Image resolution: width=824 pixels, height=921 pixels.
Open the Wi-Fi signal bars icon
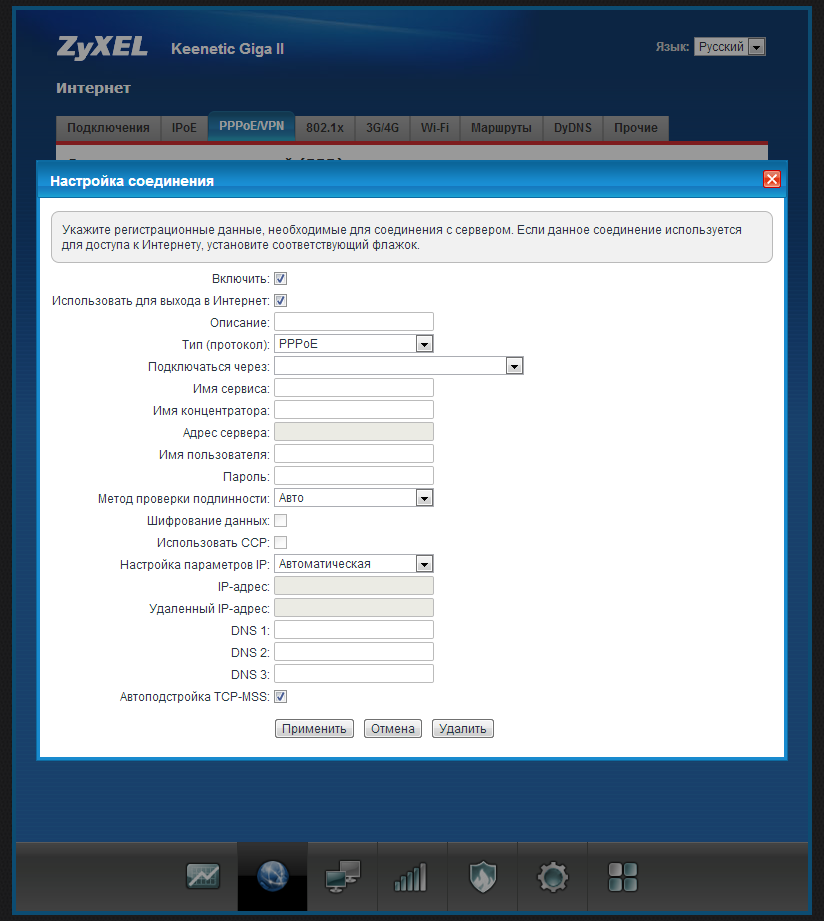412,877
